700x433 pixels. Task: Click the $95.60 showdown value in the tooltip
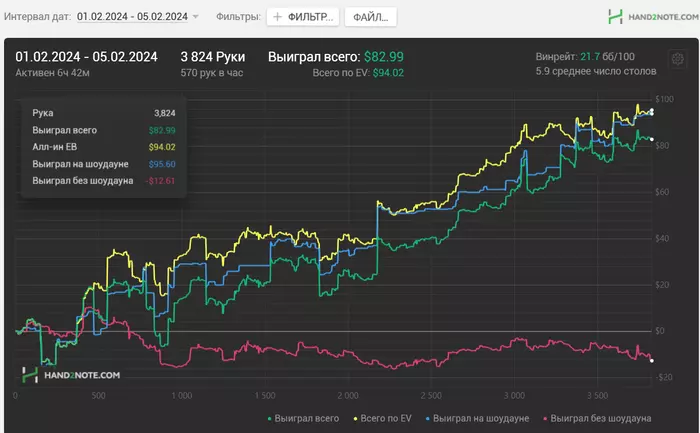coord(162,164)
